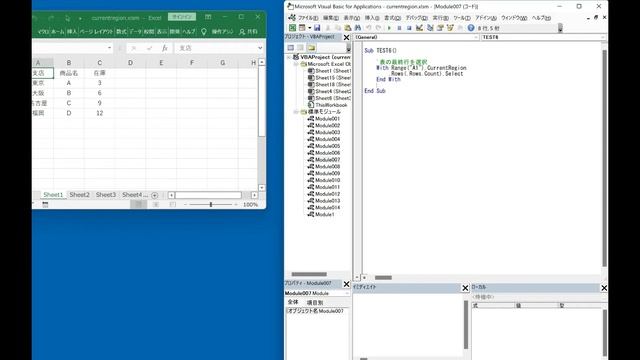Select the Sheet1 tab in Excel
The width and height of the screenshot is (640, 360).
tap(53, 195)
